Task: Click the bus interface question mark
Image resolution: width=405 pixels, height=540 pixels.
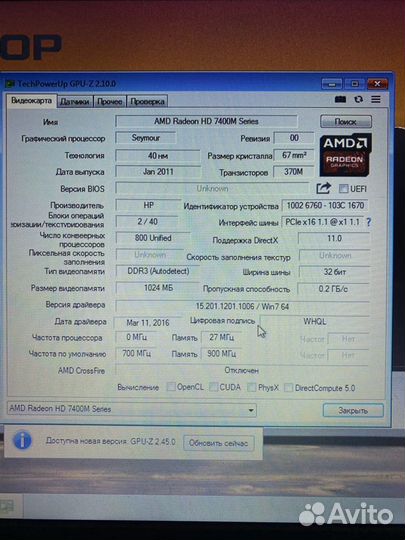Action: click(369, 222)
